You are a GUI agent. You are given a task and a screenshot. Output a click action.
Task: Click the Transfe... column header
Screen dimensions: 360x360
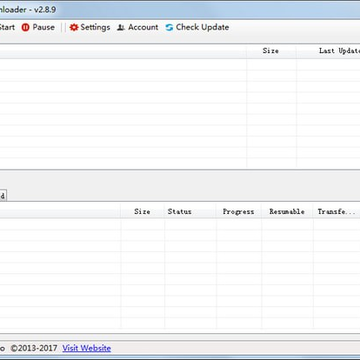coord(336,212)
